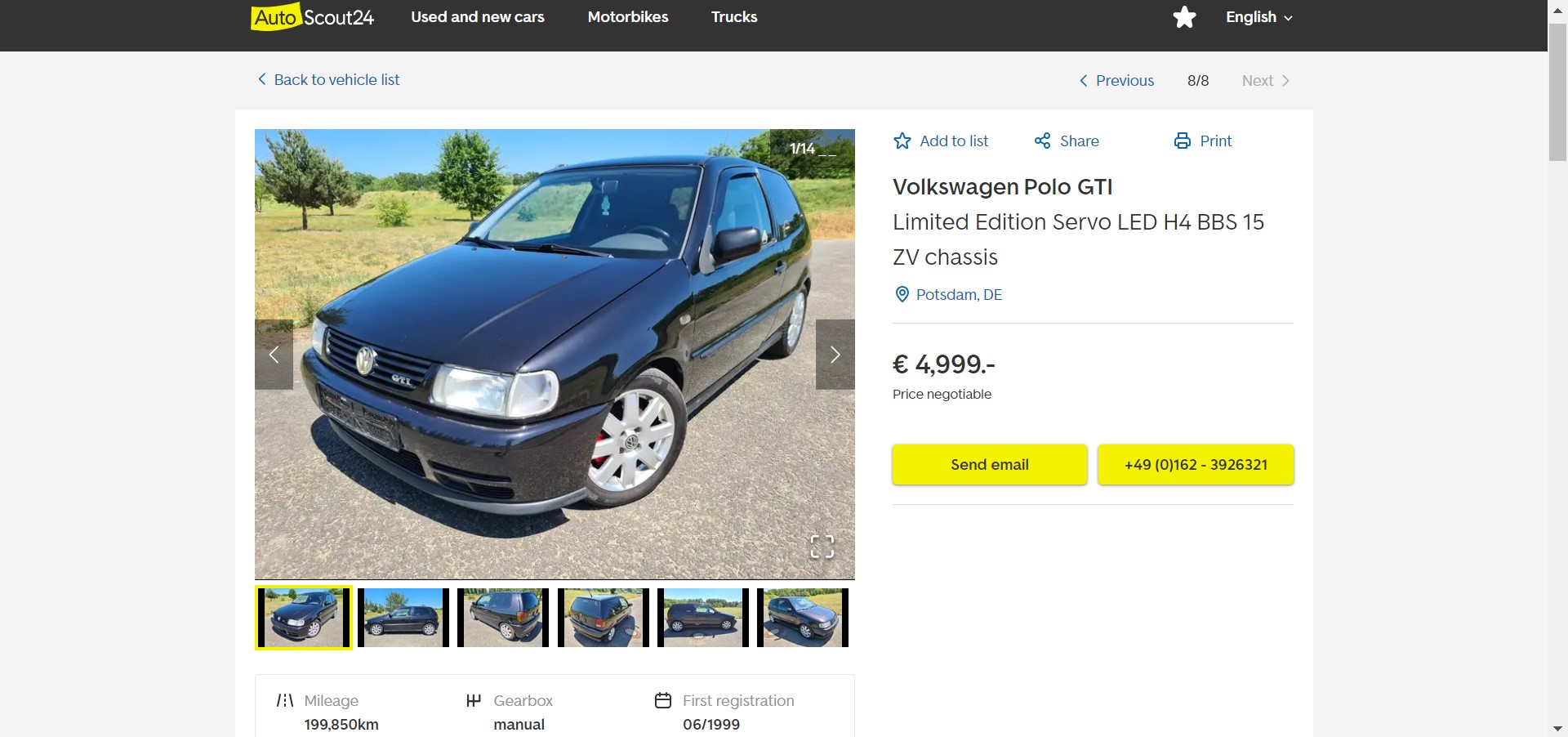Viewport: 1568px width, 737px height.
Task: Click the Print printer icon
Action: coord(1183,141)
